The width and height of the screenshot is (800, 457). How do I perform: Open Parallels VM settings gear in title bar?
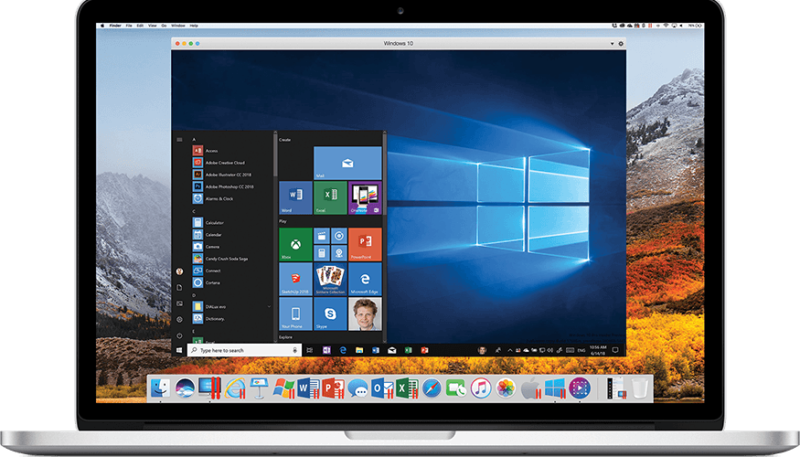coord(620,44)
